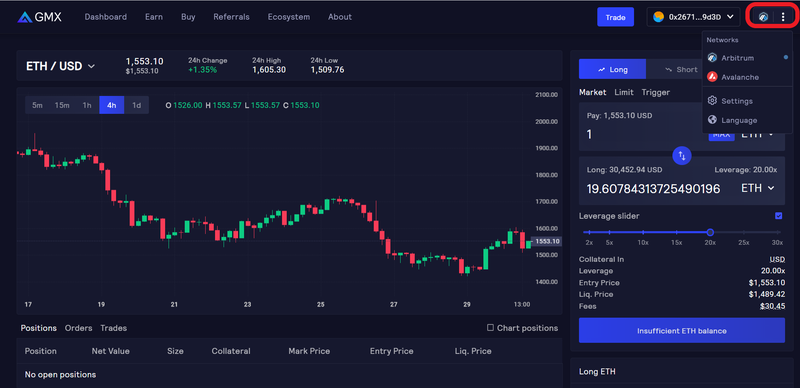Select 15m chart interval
The height and width of the screenshot is (388, 800).
(62, 105)
